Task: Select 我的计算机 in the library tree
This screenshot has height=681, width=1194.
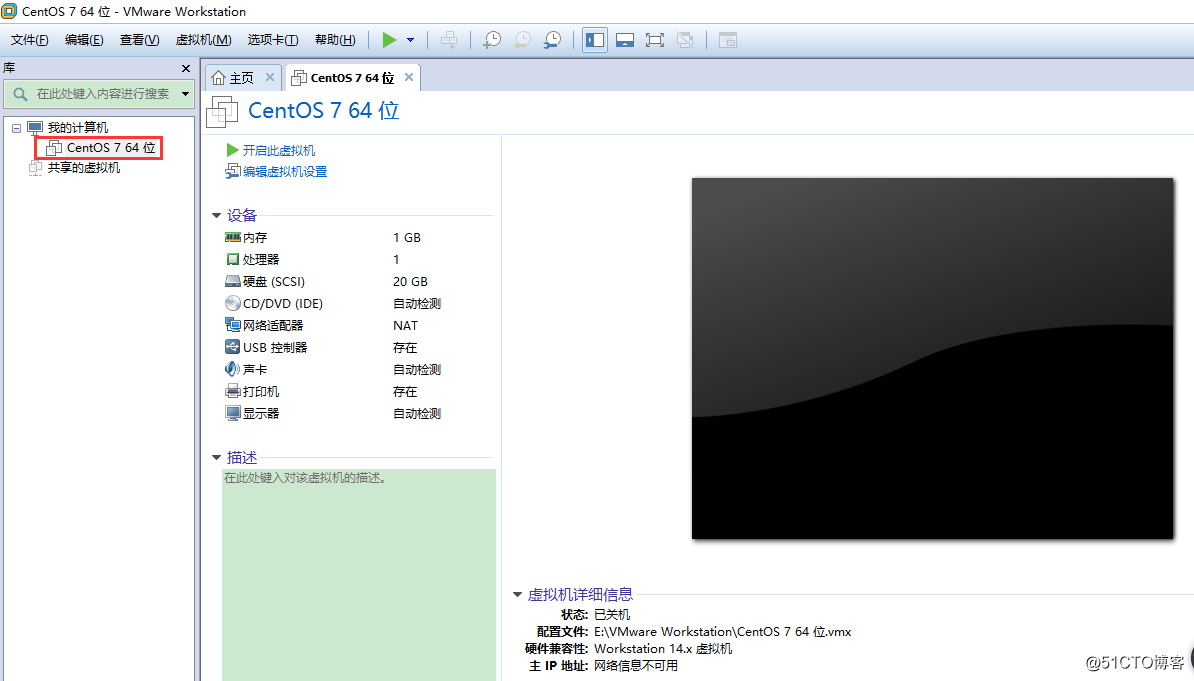Action: 78,127
